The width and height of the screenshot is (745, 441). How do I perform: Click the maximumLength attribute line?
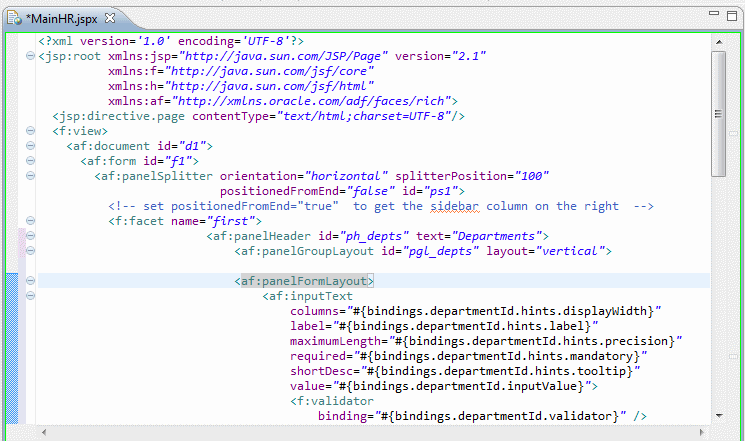click(x=486, y=341)
